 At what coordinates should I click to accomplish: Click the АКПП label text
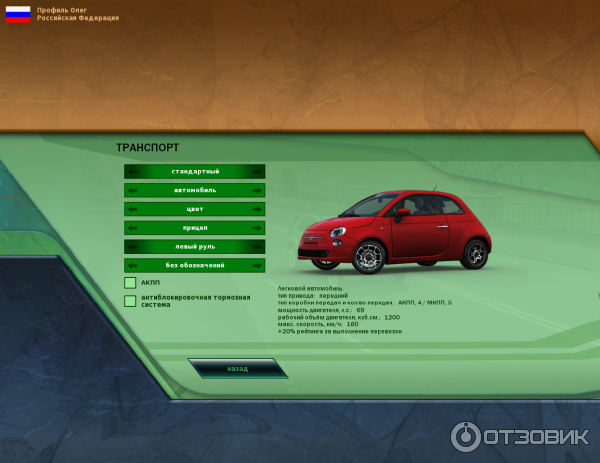[x=151, y=283]
